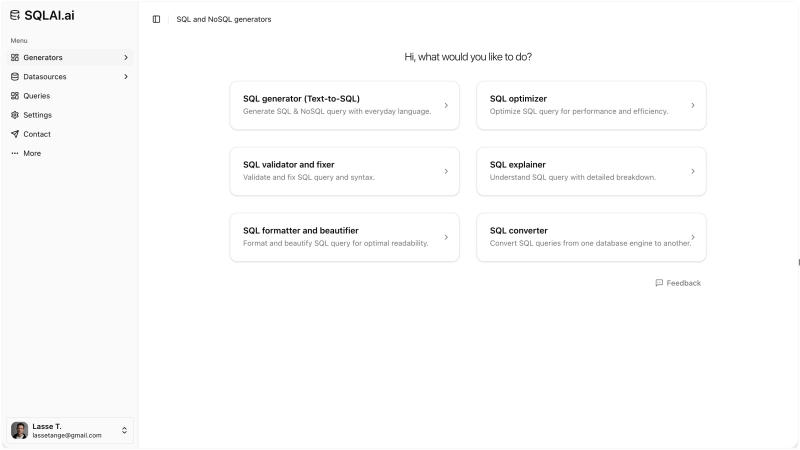Click the SQLAI.ai database logo icon
This screenshot has width=800, height=450.
coord(15,15)
